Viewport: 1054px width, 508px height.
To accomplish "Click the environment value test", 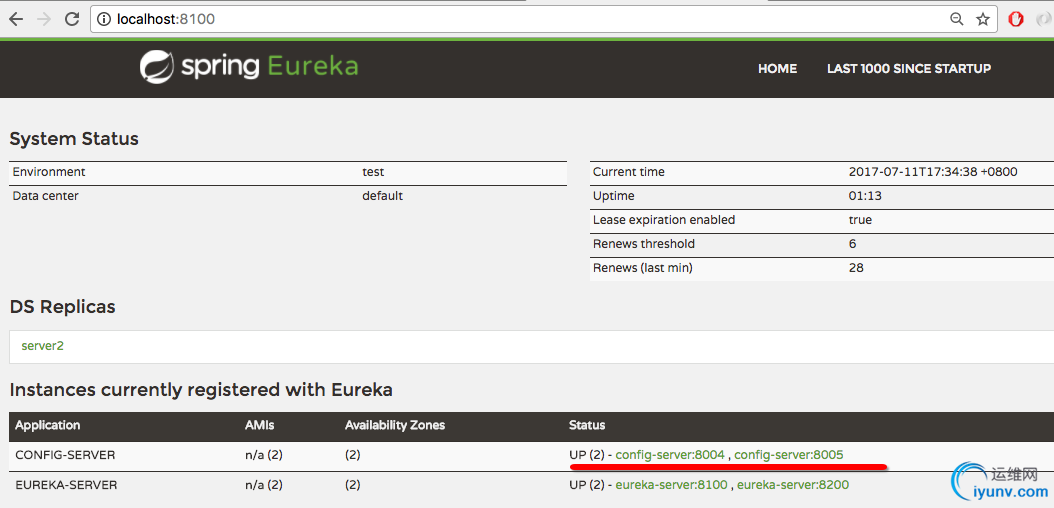I will pos(373,172).
